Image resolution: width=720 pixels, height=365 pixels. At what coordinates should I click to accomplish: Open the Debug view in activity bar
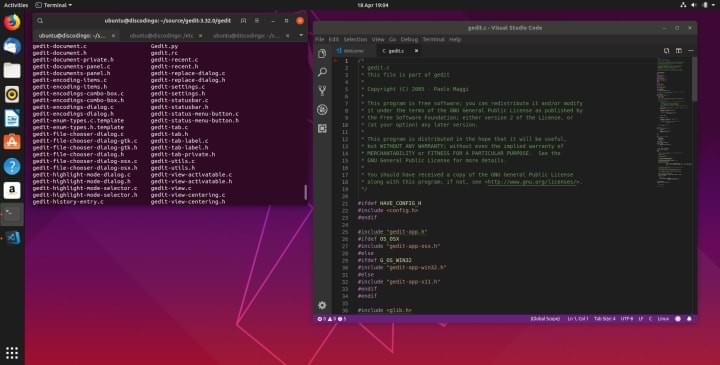click(x=322, y=109)
